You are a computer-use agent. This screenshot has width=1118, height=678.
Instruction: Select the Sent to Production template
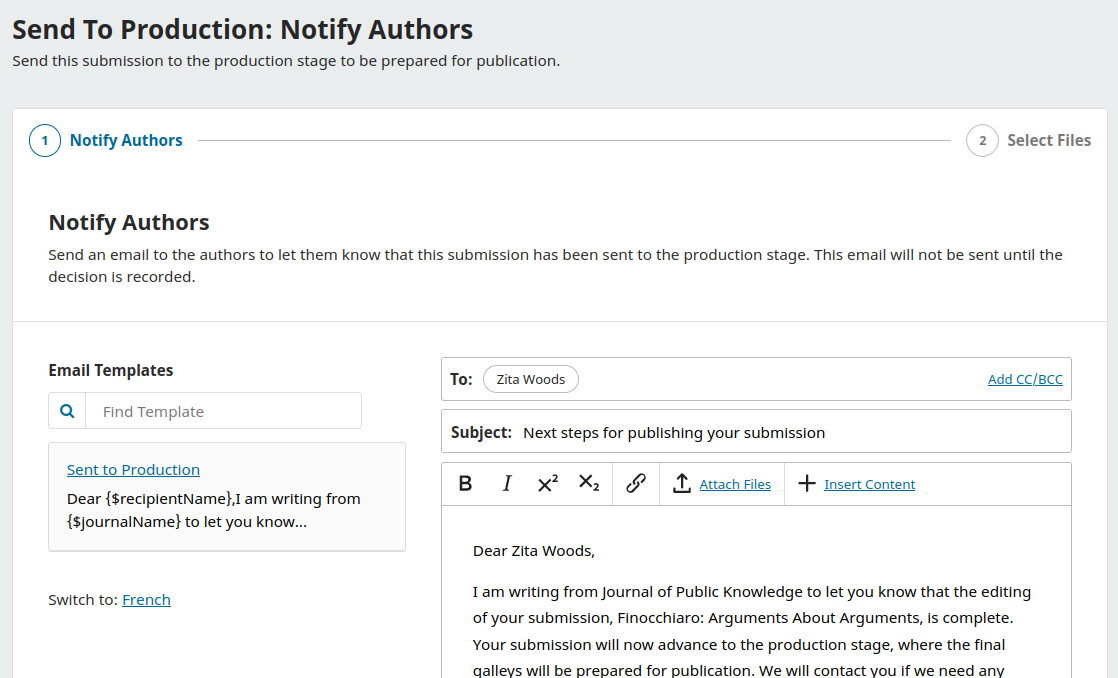(x=133, y=470)
